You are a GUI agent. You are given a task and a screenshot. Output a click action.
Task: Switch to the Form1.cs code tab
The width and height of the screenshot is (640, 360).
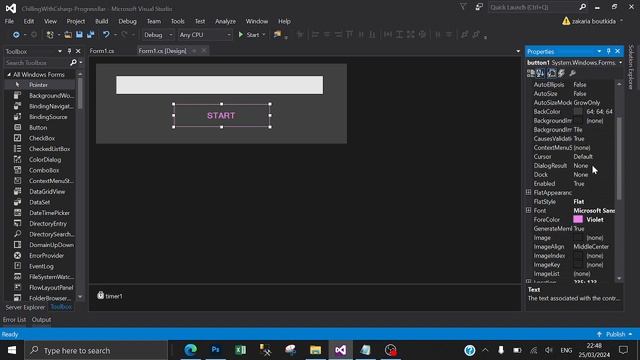102,51
